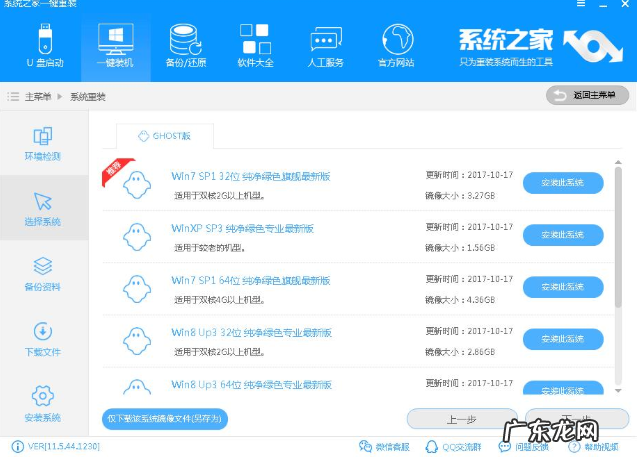The image size is (637, 460).
Task: Click ghost icon for WinXP SP3
Action: [x=137, y=237]
